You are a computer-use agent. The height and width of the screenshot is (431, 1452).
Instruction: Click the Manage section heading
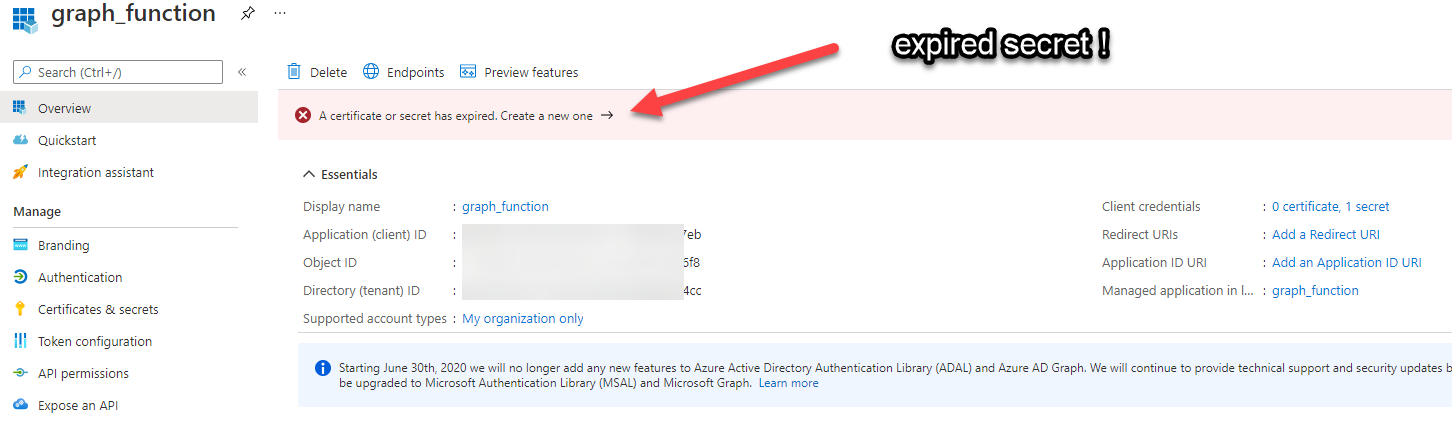click(x=37, y=211)
